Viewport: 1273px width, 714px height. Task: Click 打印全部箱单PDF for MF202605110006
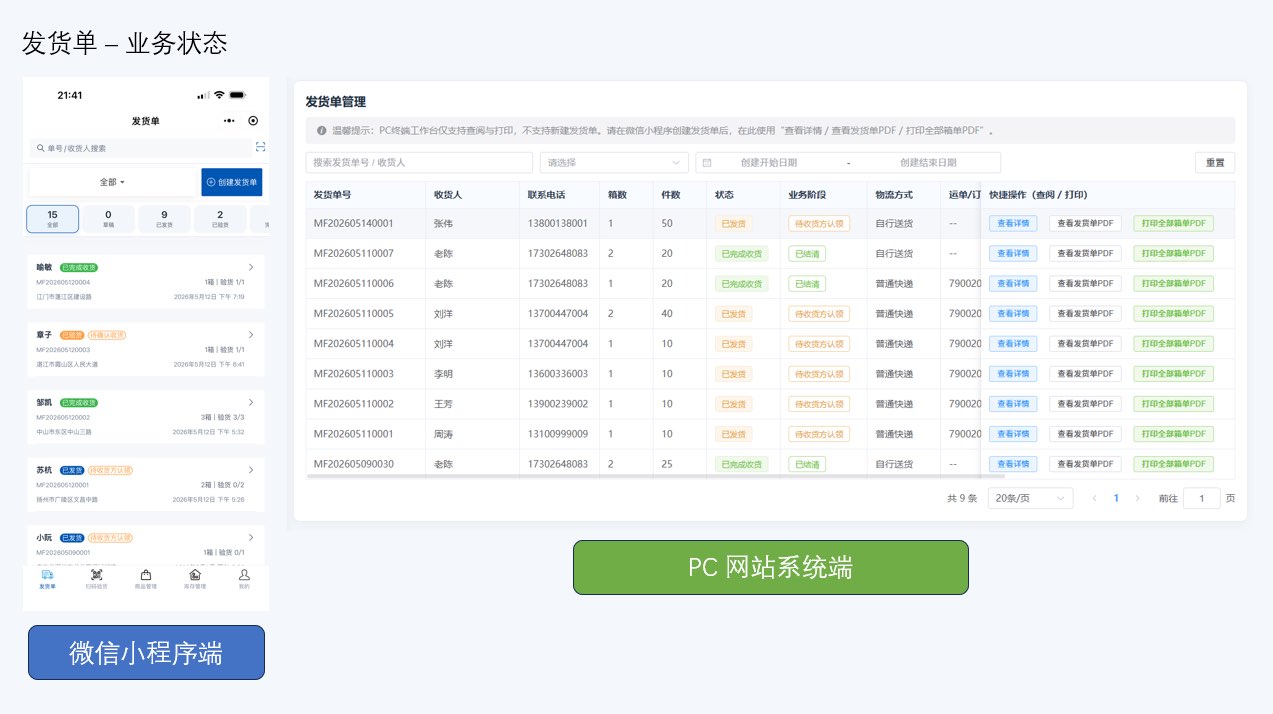point(1173,284)
